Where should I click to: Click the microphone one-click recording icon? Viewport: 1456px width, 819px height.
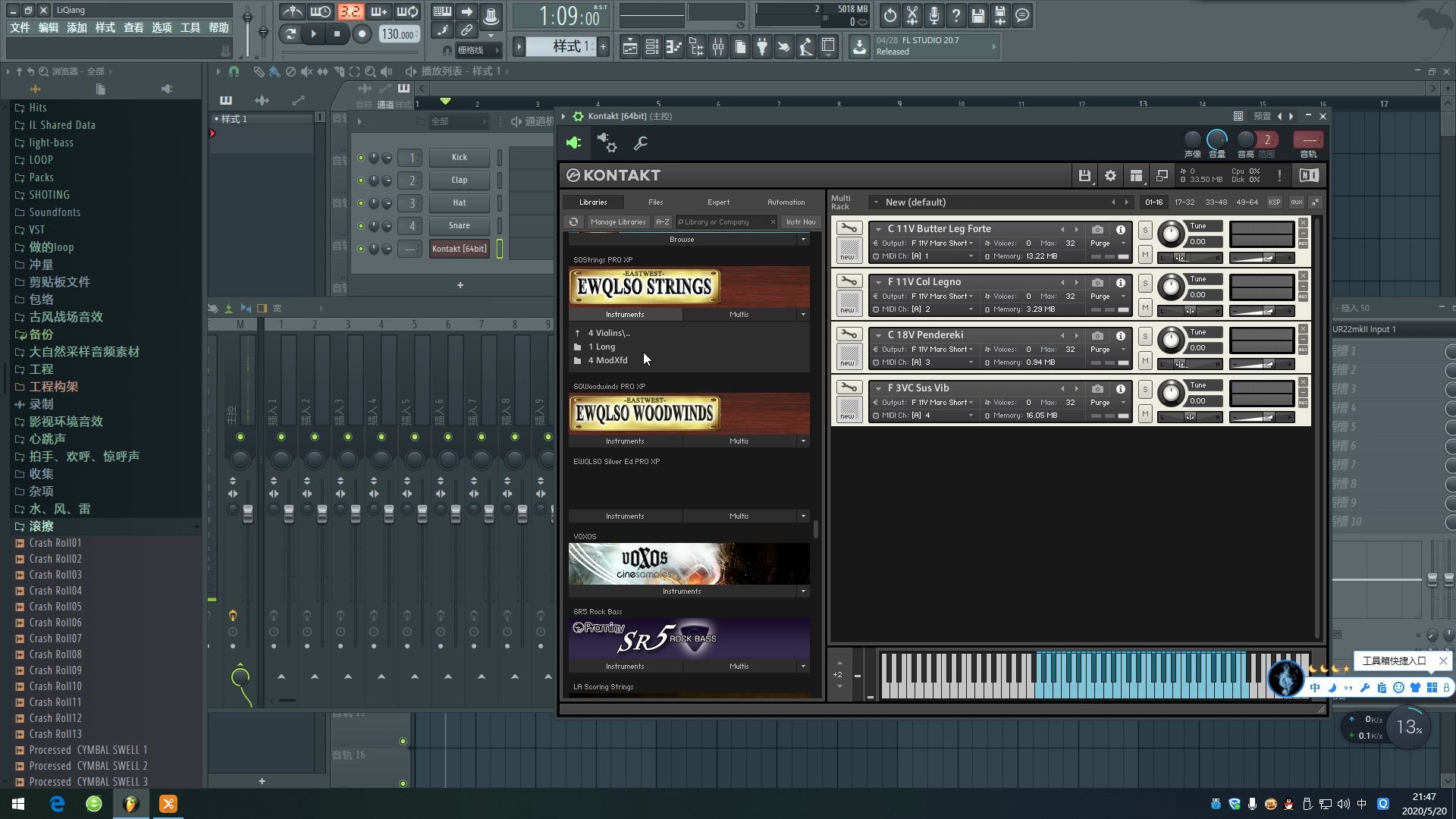click(x=934, y=15)
